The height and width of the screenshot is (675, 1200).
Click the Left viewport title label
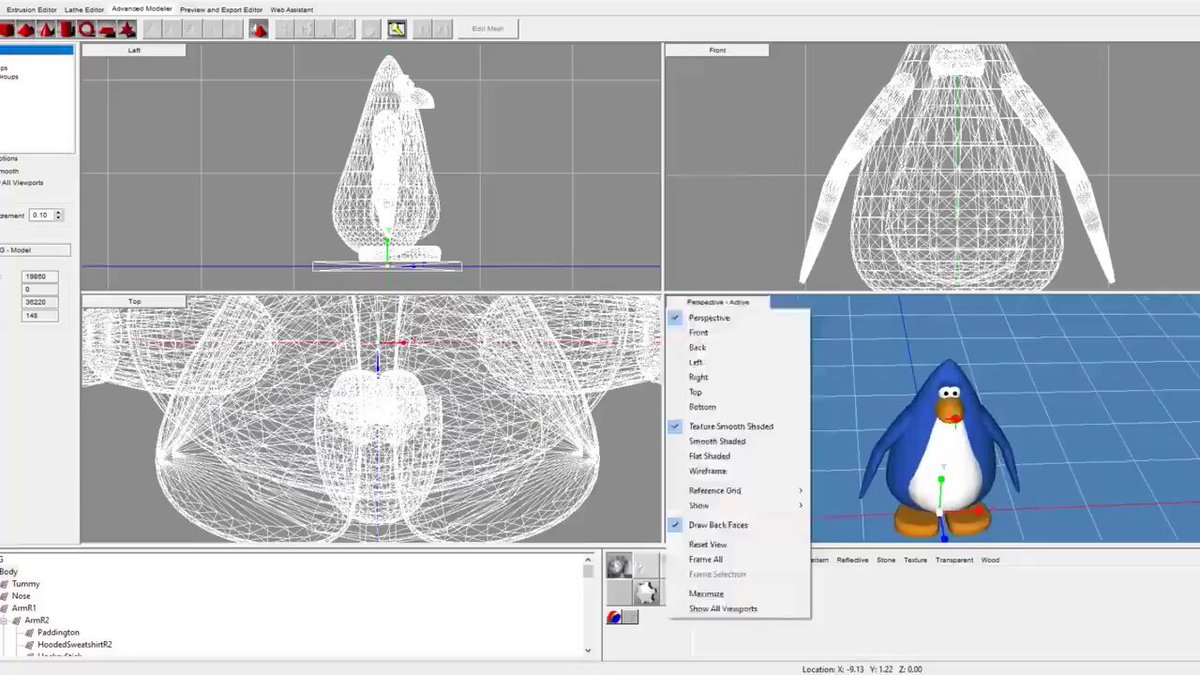click(134, 50)
